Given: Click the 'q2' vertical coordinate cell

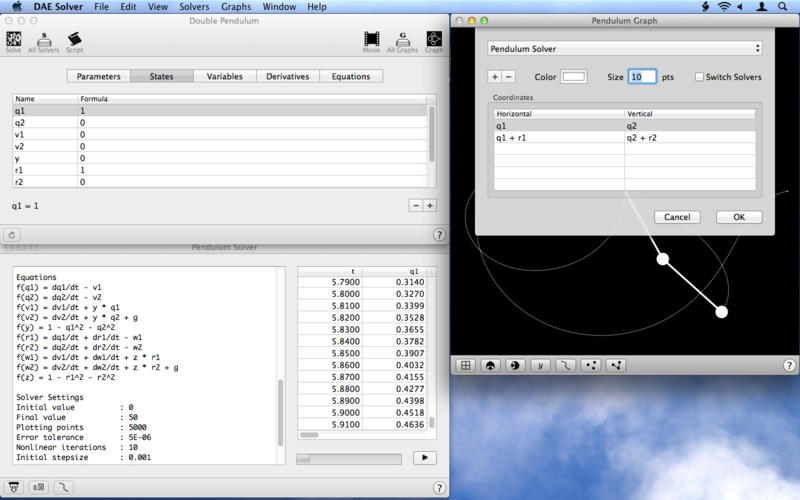Looking at the screenshot, I should (690, 126).
